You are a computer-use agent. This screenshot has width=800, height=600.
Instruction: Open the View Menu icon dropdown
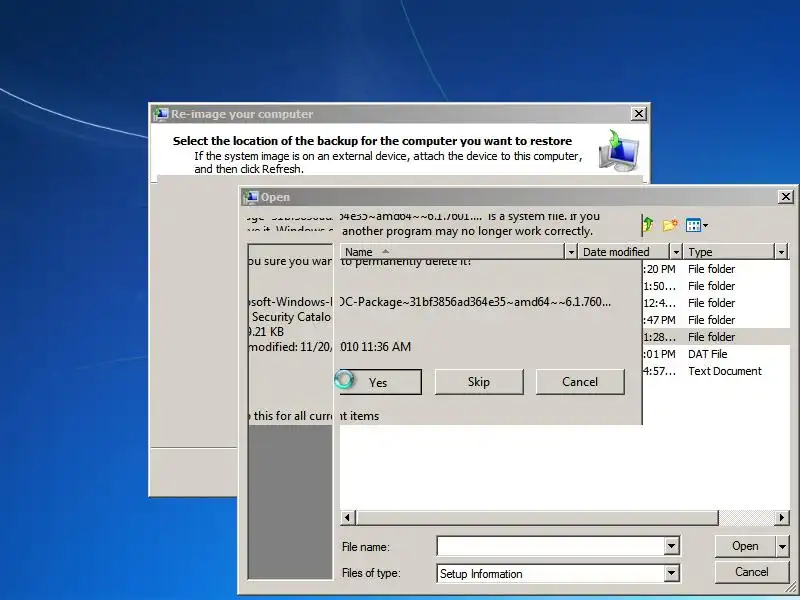[x=696, y=225]
